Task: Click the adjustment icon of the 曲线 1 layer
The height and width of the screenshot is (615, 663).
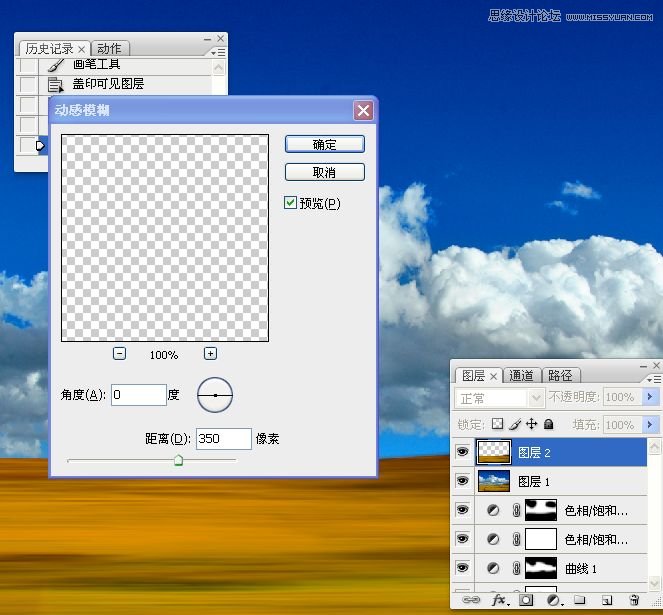Action: tap(493, 568)
